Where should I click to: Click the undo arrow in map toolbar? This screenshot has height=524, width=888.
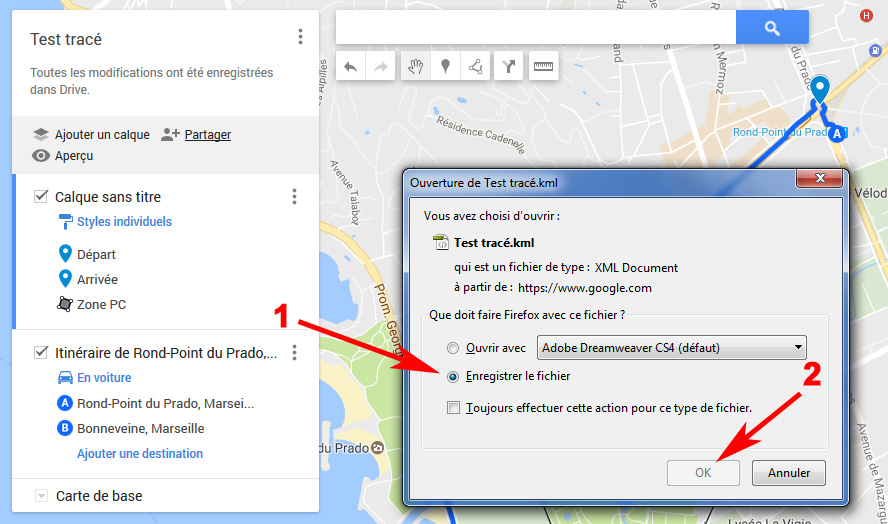click(351, 67)
